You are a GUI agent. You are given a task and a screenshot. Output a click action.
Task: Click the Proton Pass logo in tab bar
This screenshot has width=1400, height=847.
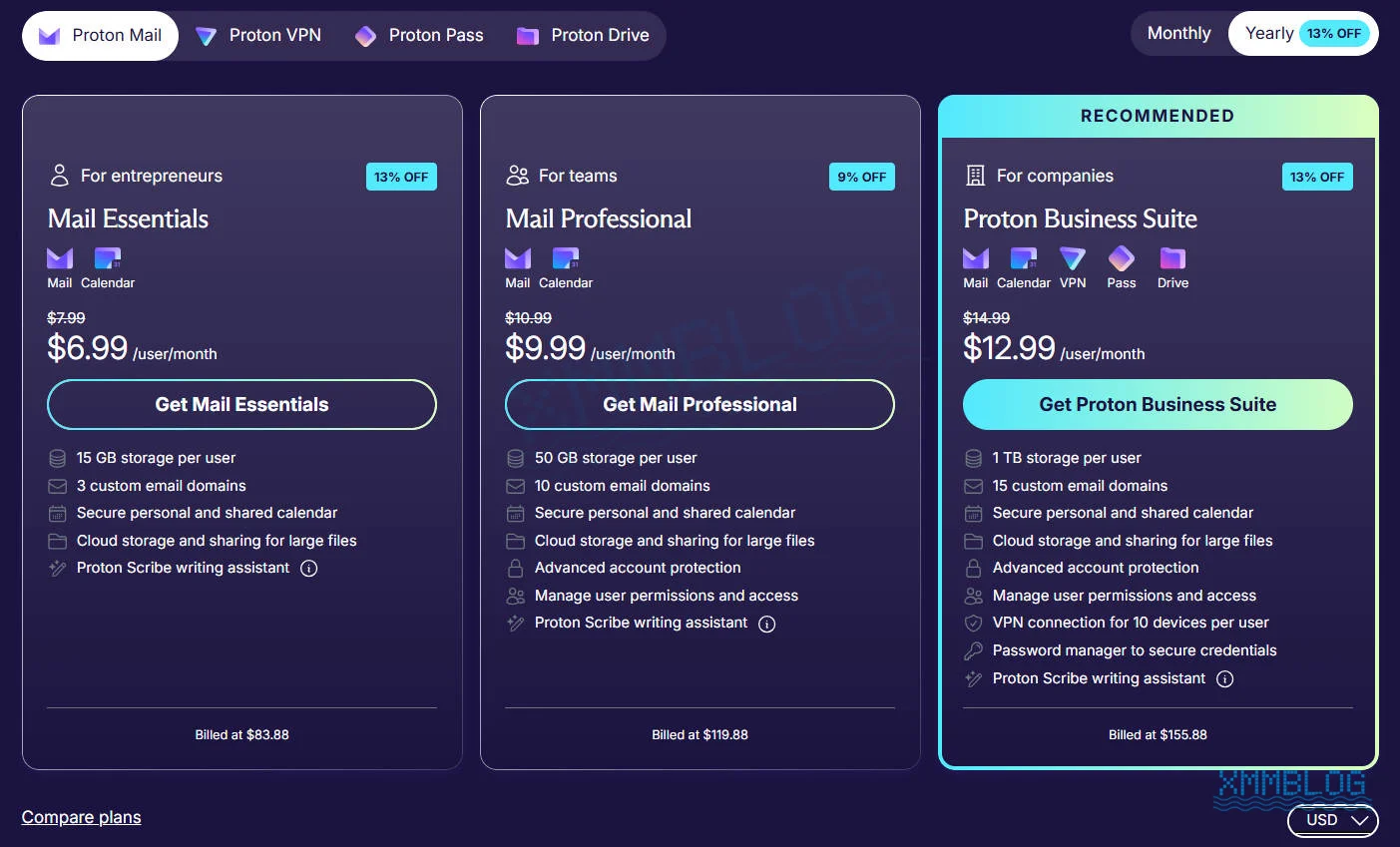365,36
